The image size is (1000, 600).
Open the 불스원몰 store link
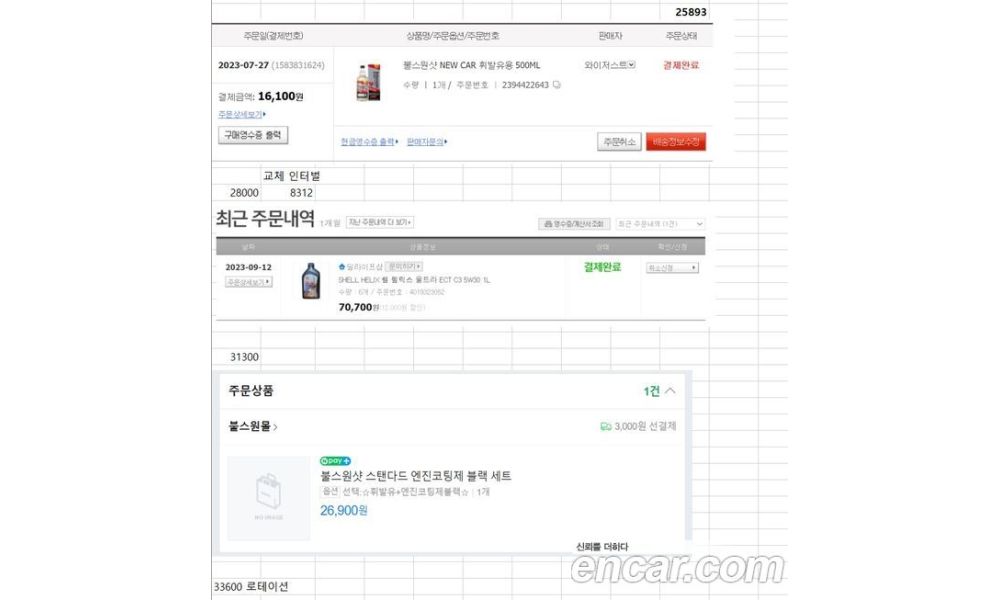[x=253, y=426]
